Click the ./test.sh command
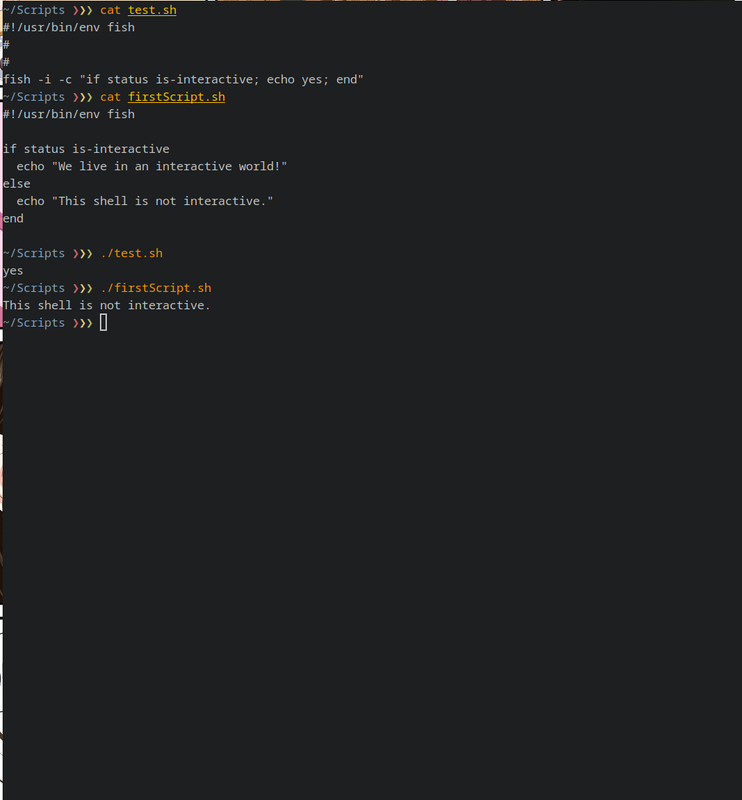742x800 pixels. tap(132, 254)
